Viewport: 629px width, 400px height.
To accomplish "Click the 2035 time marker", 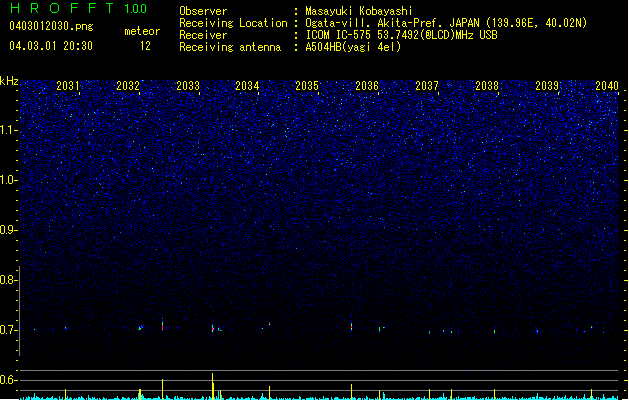I will (x=307, y=85).
